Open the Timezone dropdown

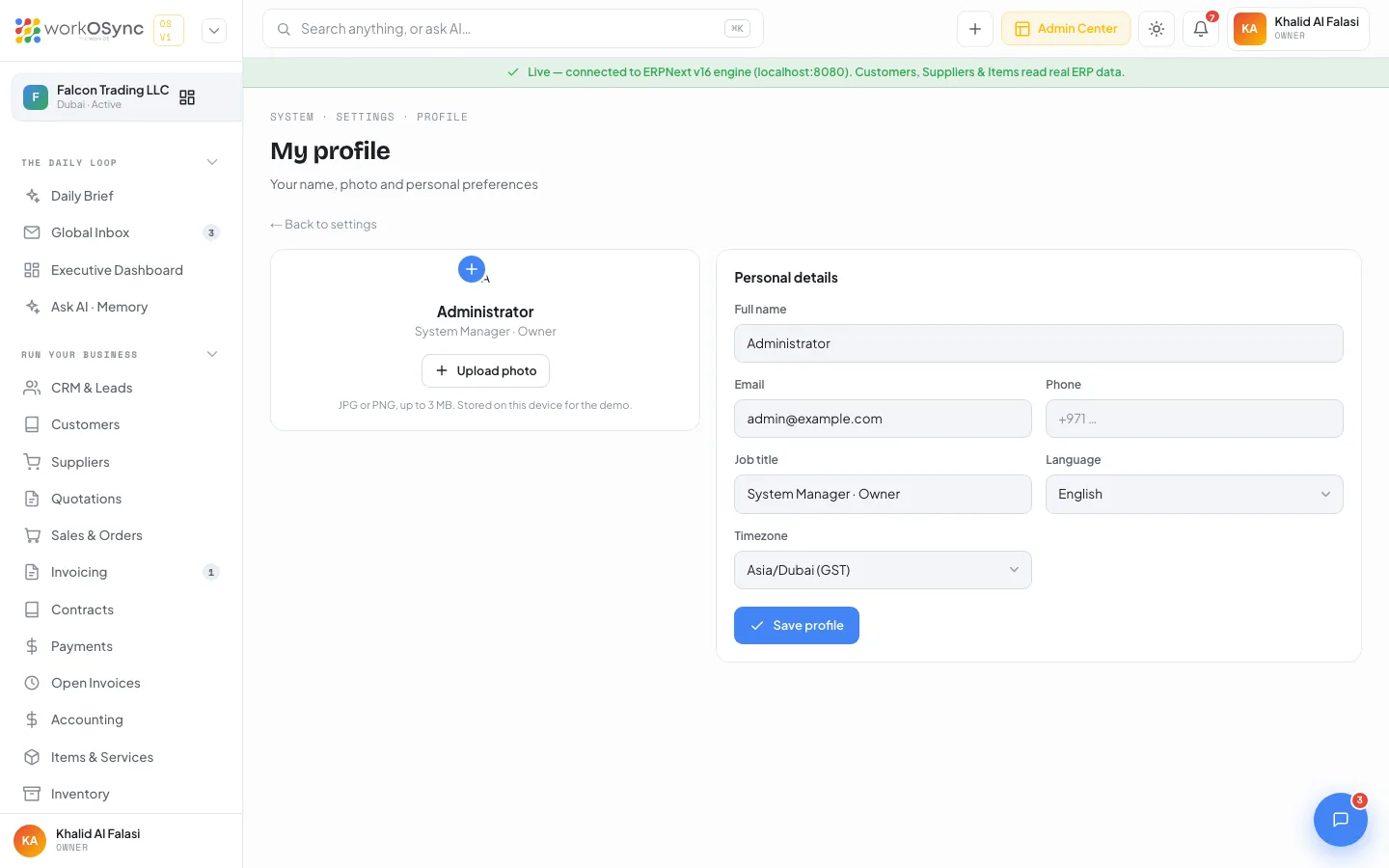click(x=883, y=570)
